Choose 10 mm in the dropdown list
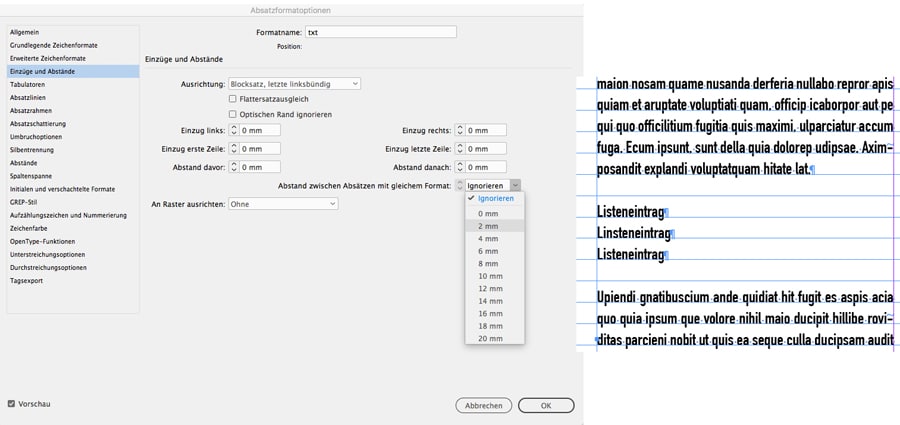Screen dimensions: 900x425 click(490, 276)
